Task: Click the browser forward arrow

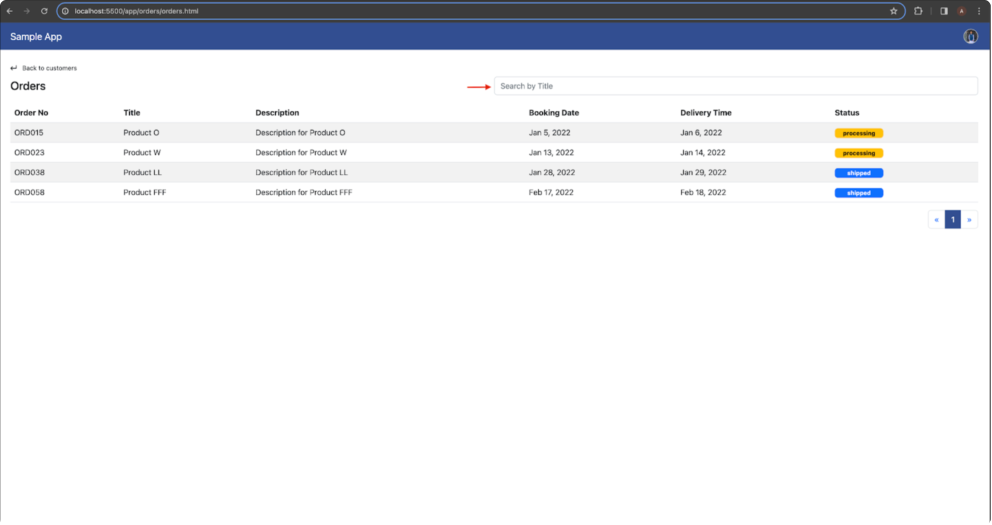Action: pyautogui.click(x=27, y=11)
